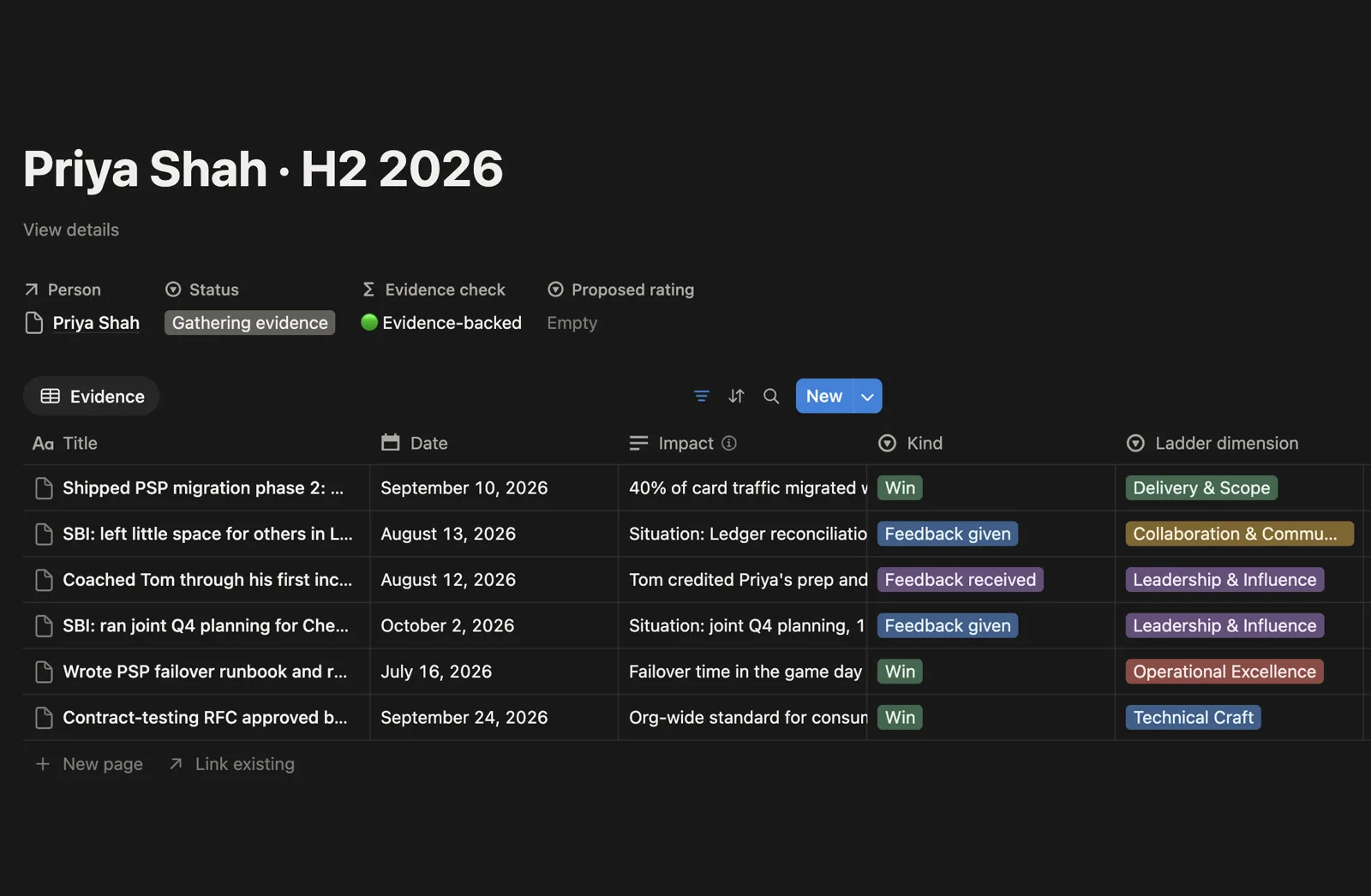Open the Priya Shah person page link
1371x896 pixels.
tap(96, 323)
